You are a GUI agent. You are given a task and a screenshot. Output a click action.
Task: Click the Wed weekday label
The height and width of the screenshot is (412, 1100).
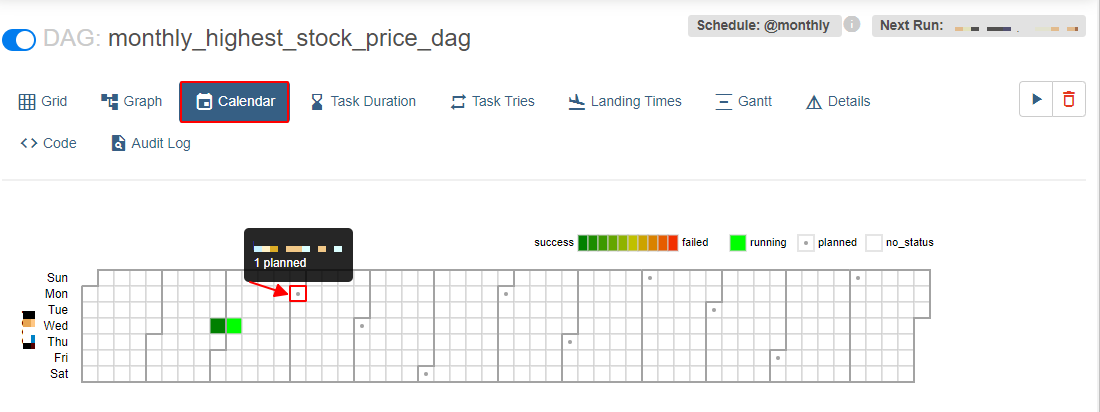pyautogui.click(x=55, y=326)
